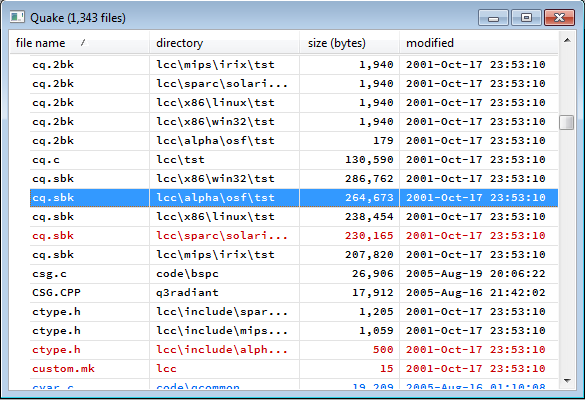Click size value 286,762

tap(369, 179)
